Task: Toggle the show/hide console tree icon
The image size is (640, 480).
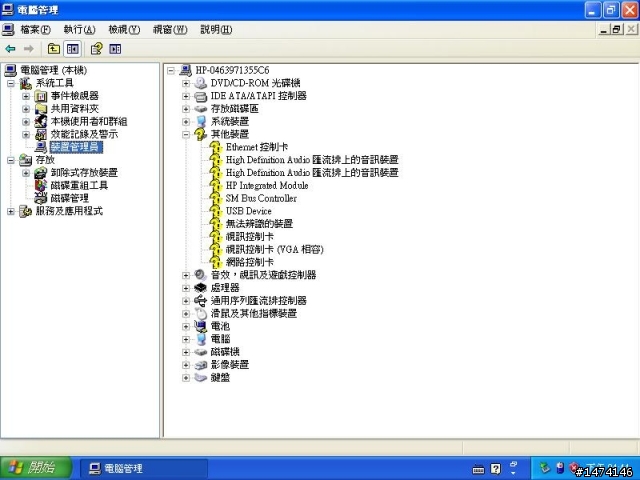Action: 73,49
